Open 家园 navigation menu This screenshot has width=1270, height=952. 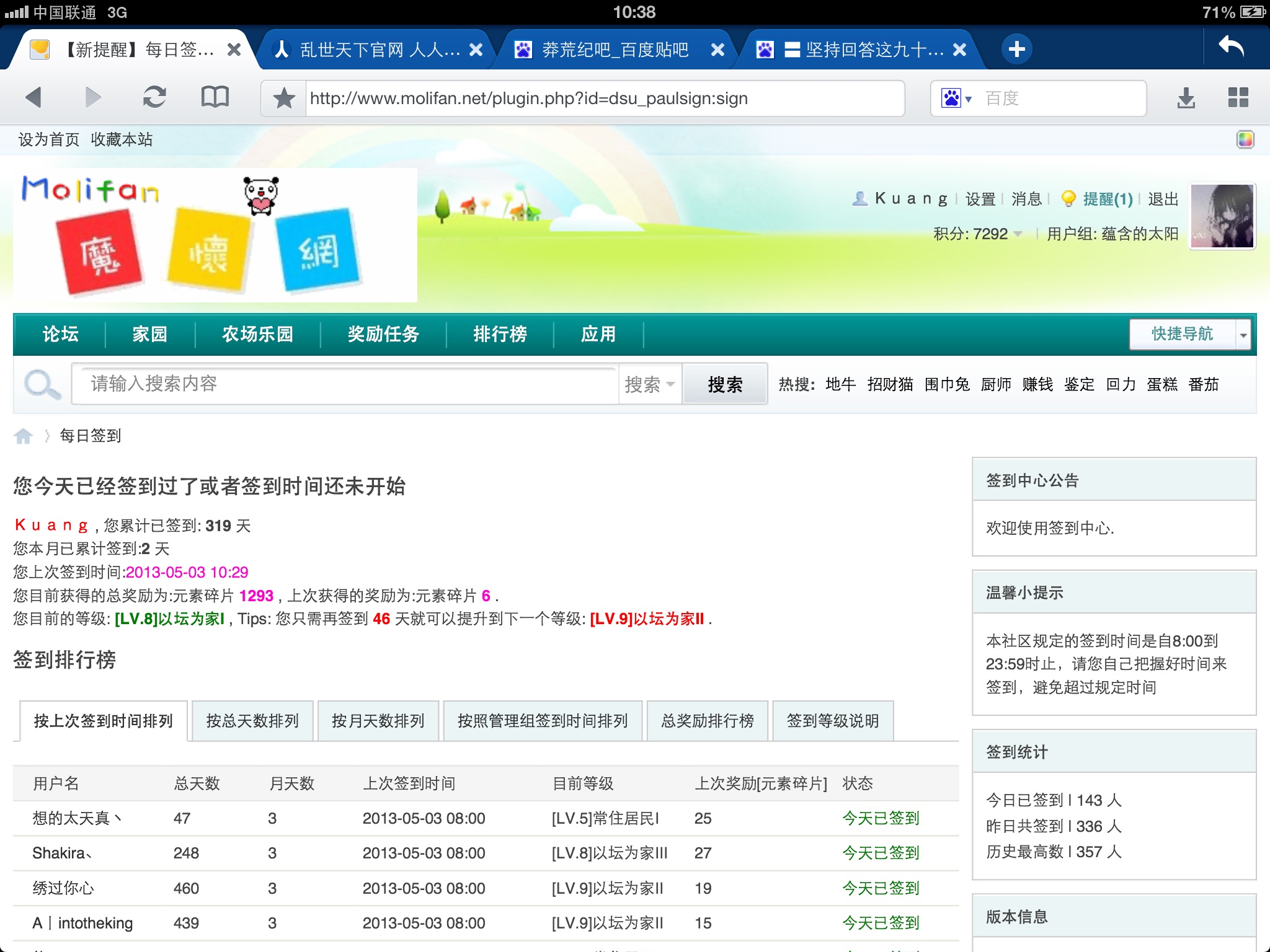149,334
